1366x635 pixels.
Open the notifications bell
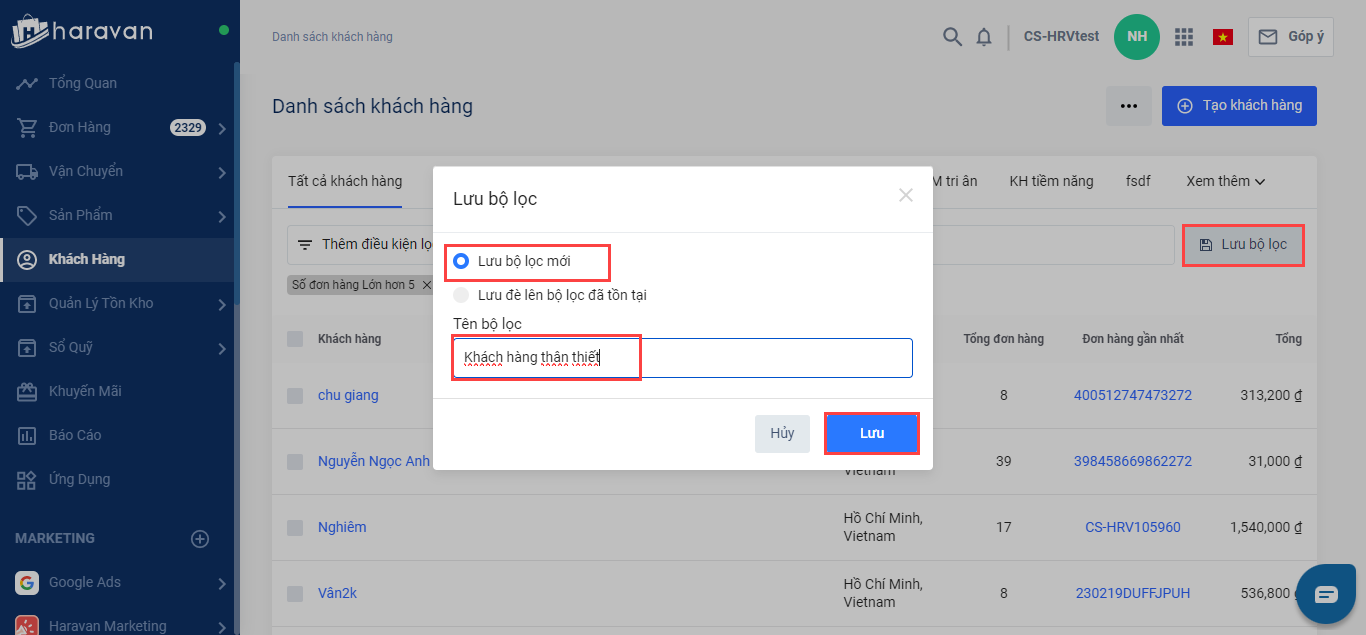[x=984, y=37]
